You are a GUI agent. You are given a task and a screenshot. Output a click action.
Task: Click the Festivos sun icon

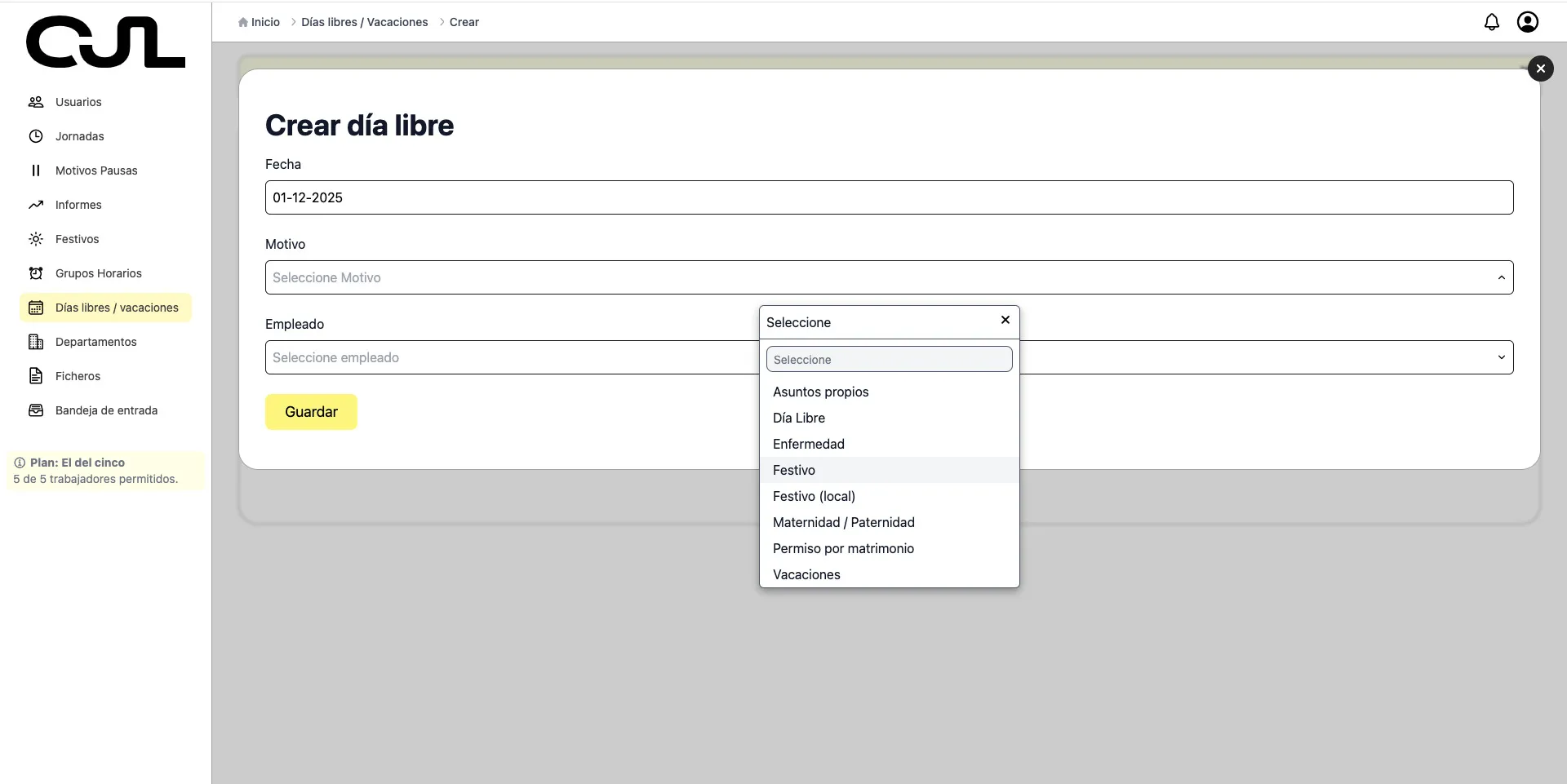click(x=36, y=239)
